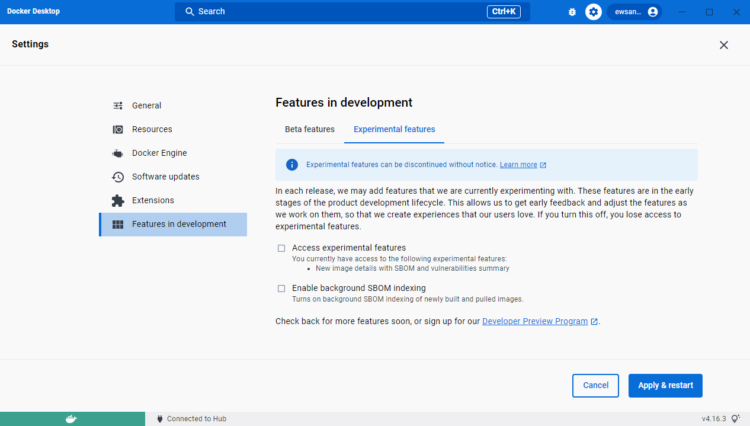This screenshot has height=426, width=750.
Task: Open Docker Engine whale icon section
Action: pos(118,153)
